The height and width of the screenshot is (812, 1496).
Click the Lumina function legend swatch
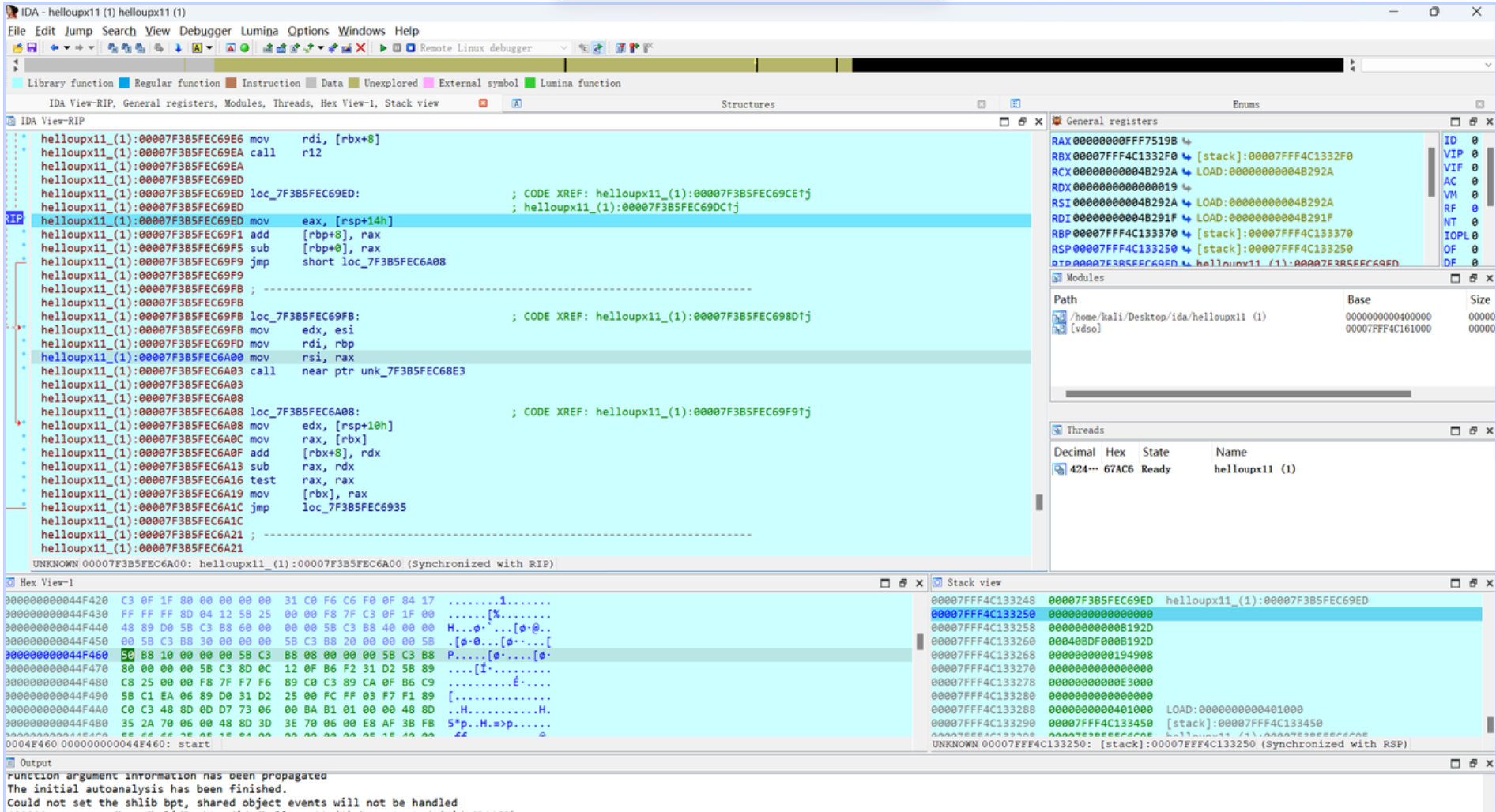pyautogui.click(x=530, y=83)
